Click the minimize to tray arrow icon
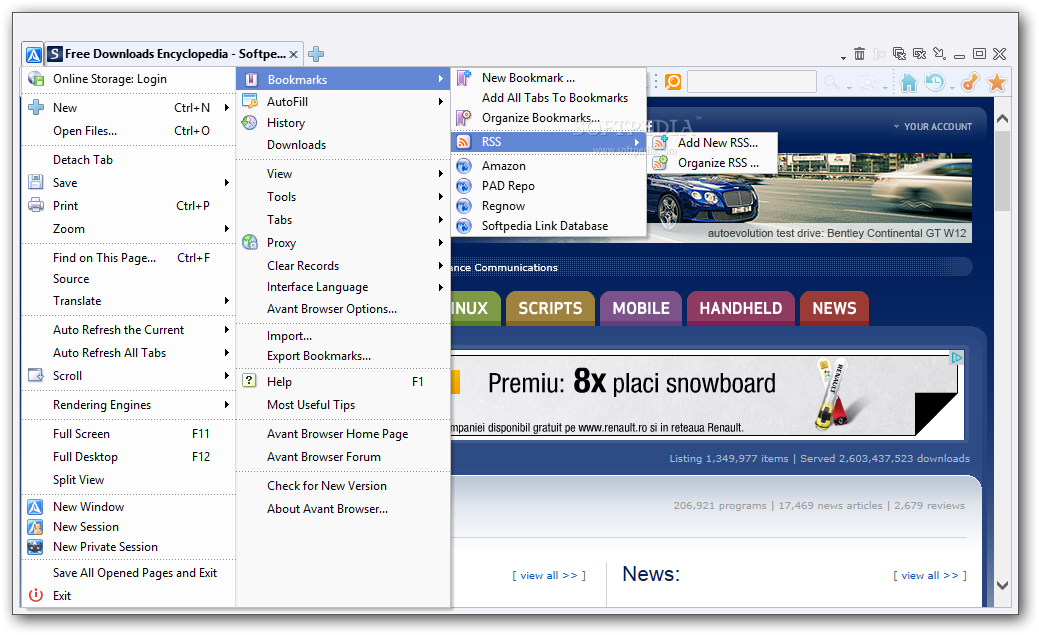This screenshot has width=1039, height=635. coord(940,54)
